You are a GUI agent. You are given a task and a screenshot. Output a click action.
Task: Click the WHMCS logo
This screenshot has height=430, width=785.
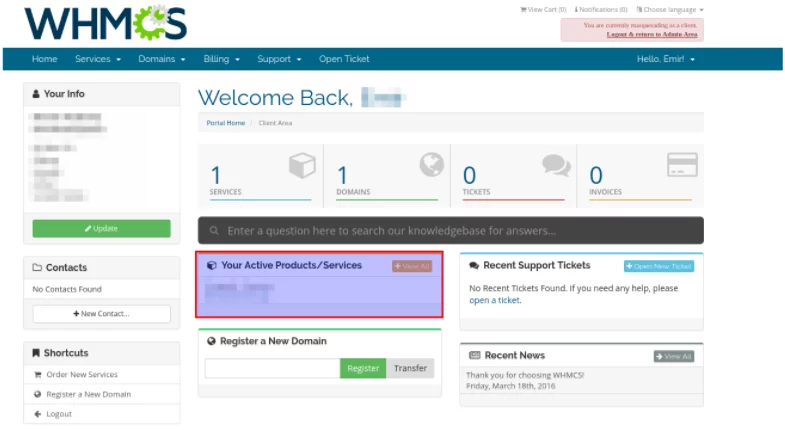pyautogui.click(x=105, y=22)
